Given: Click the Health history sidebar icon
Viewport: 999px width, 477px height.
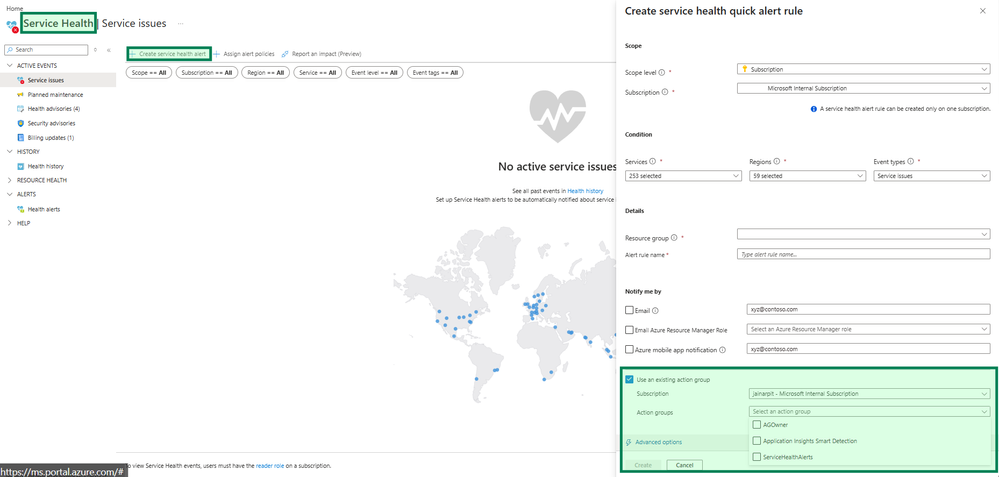Looking at the screenshot, I should point(21,166).
